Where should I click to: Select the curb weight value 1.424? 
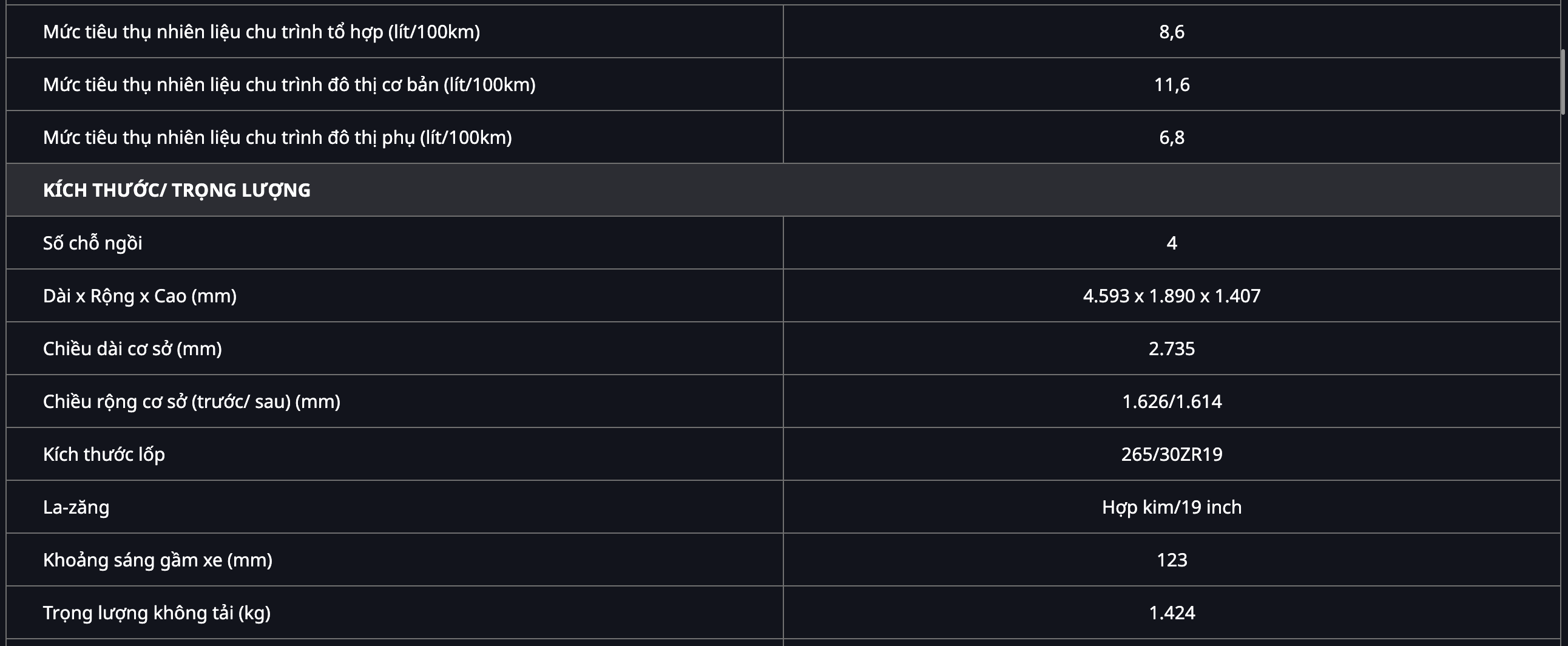point(1171,613)
